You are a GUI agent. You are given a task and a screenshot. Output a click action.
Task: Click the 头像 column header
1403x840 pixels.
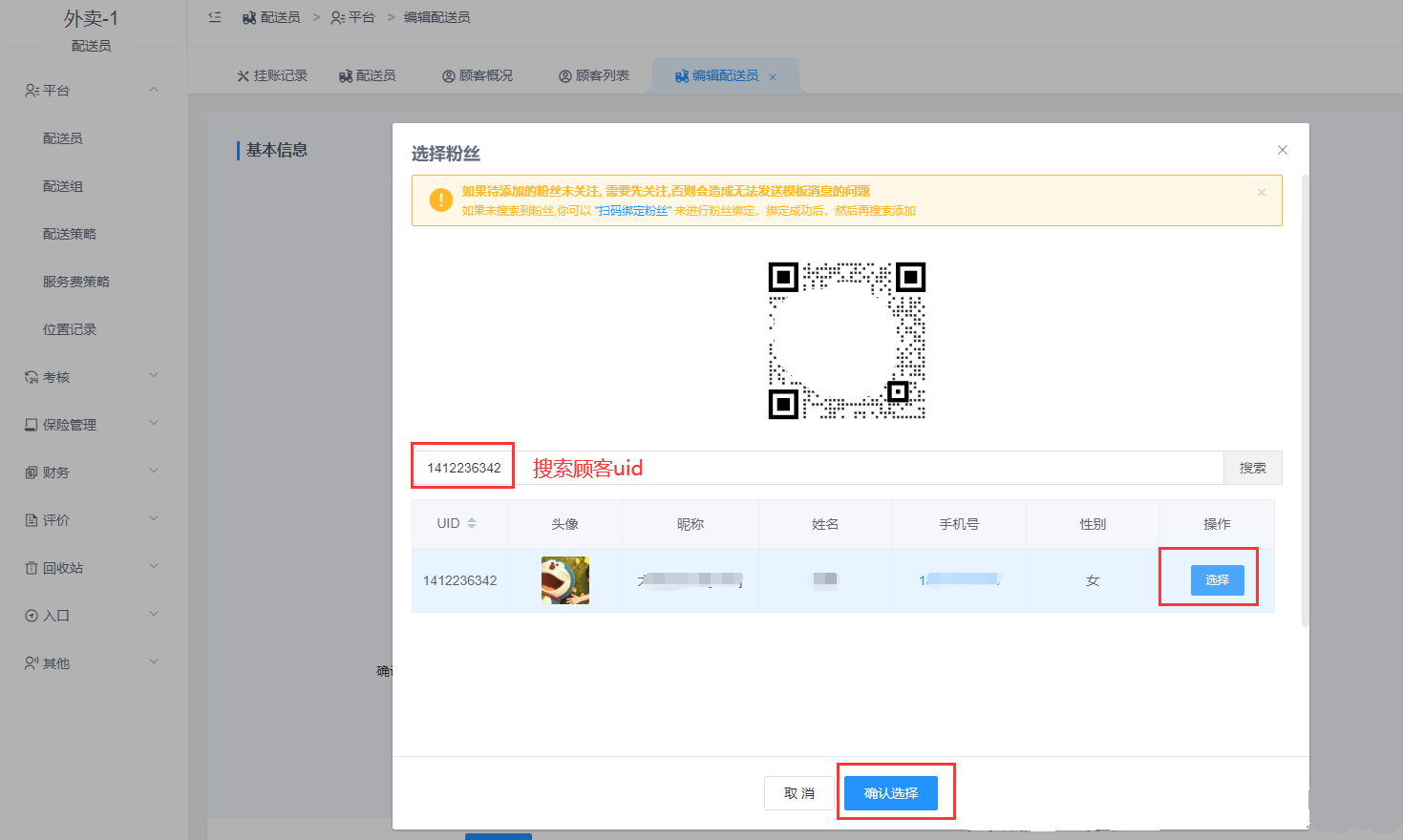[565, 524]
